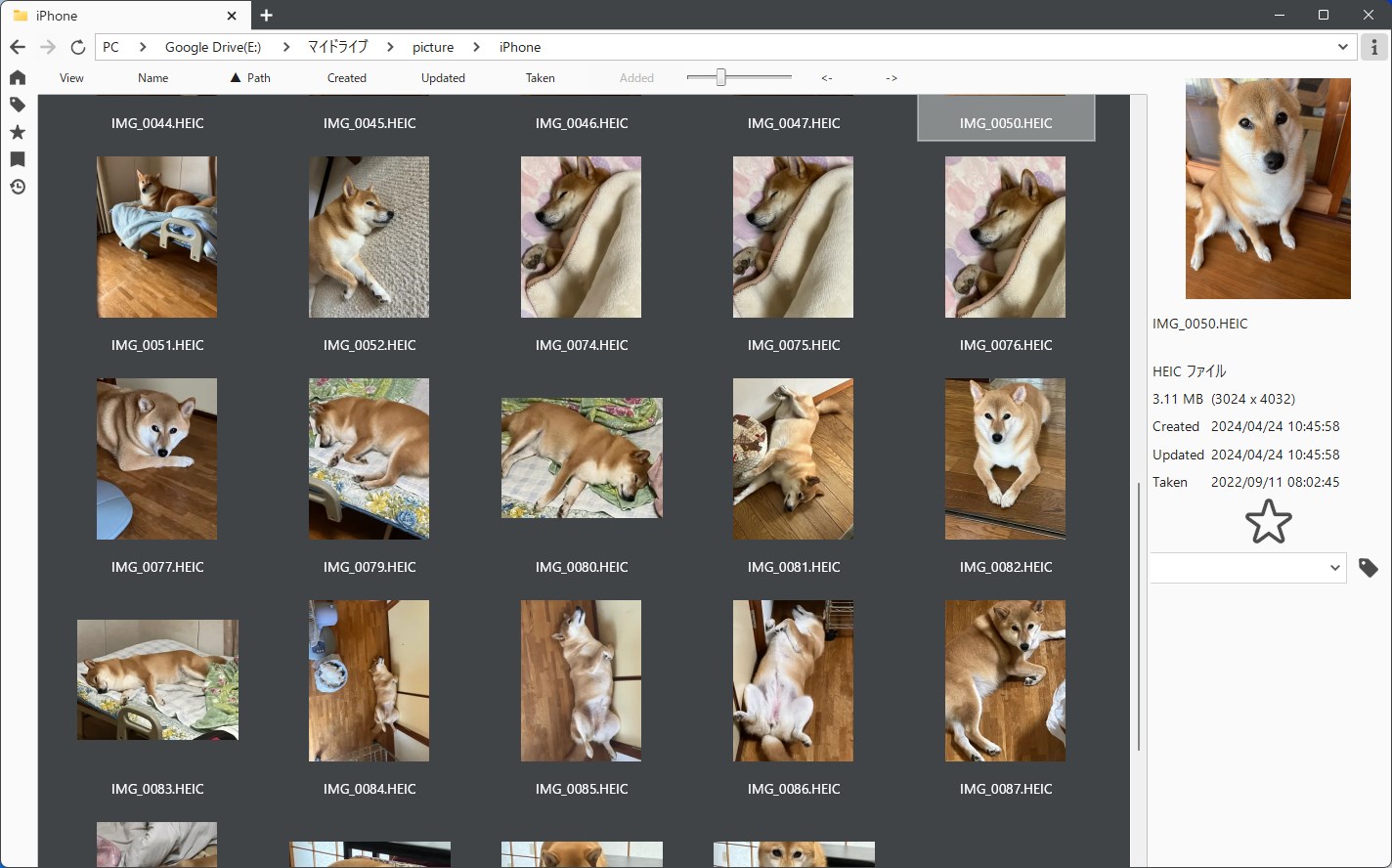Screen dimensions: 1392x868
Task: Click the Google Drive(E:) breadcrumb
Action: 213,47
